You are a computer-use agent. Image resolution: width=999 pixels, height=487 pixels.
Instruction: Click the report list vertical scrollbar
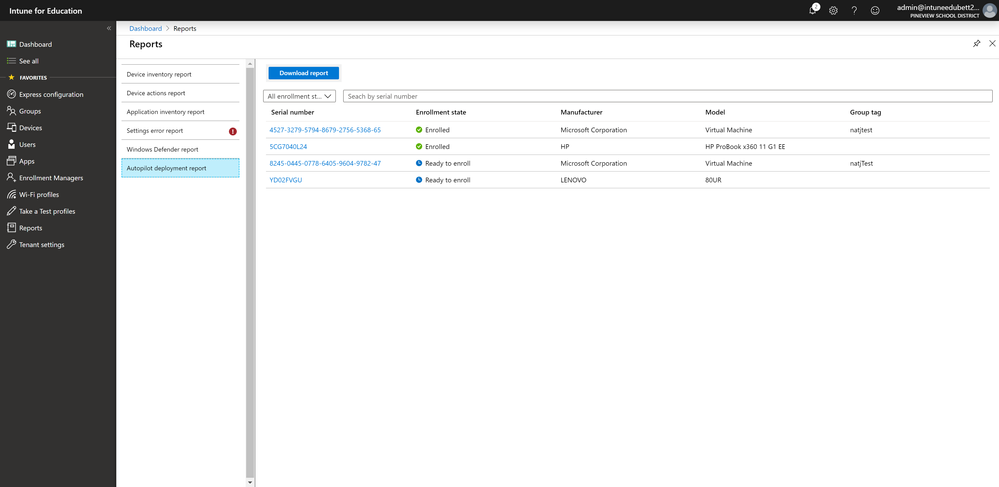point(250,271)
